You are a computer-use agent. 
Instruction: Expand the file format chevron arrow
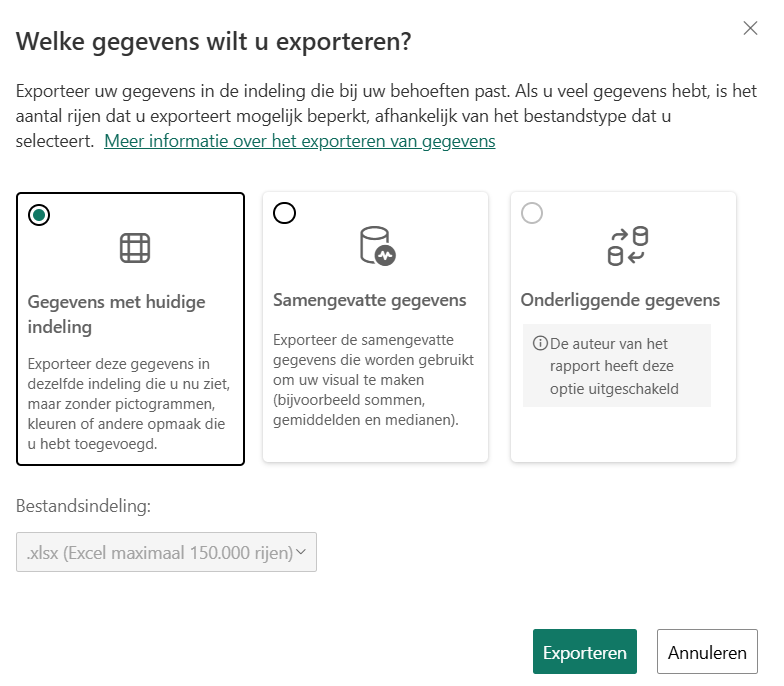[303, 552]
